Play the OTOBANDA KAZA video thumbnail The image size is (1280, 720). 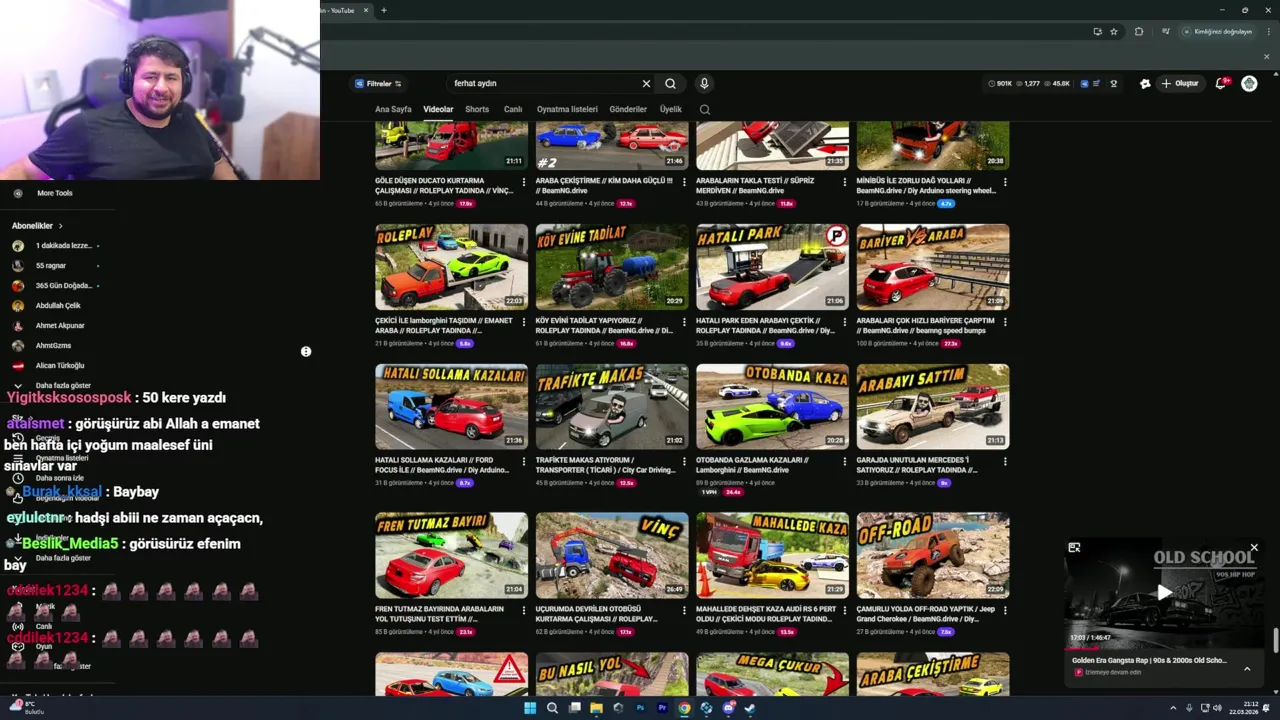[772, 407]
